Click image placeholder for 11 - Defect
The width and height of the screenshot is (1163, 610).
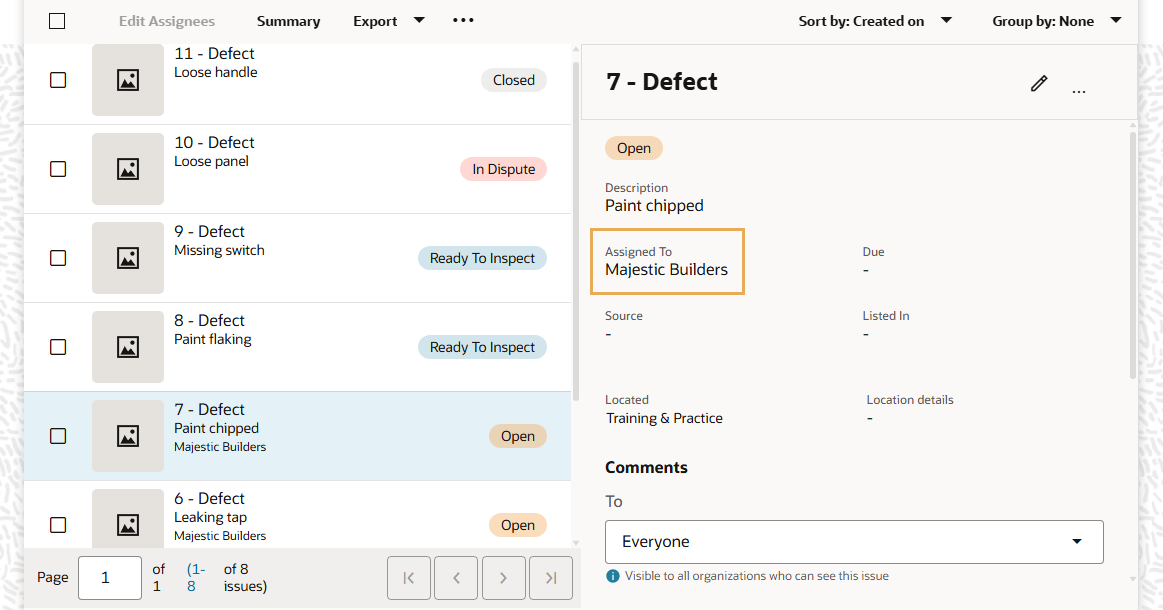(128, 80)
